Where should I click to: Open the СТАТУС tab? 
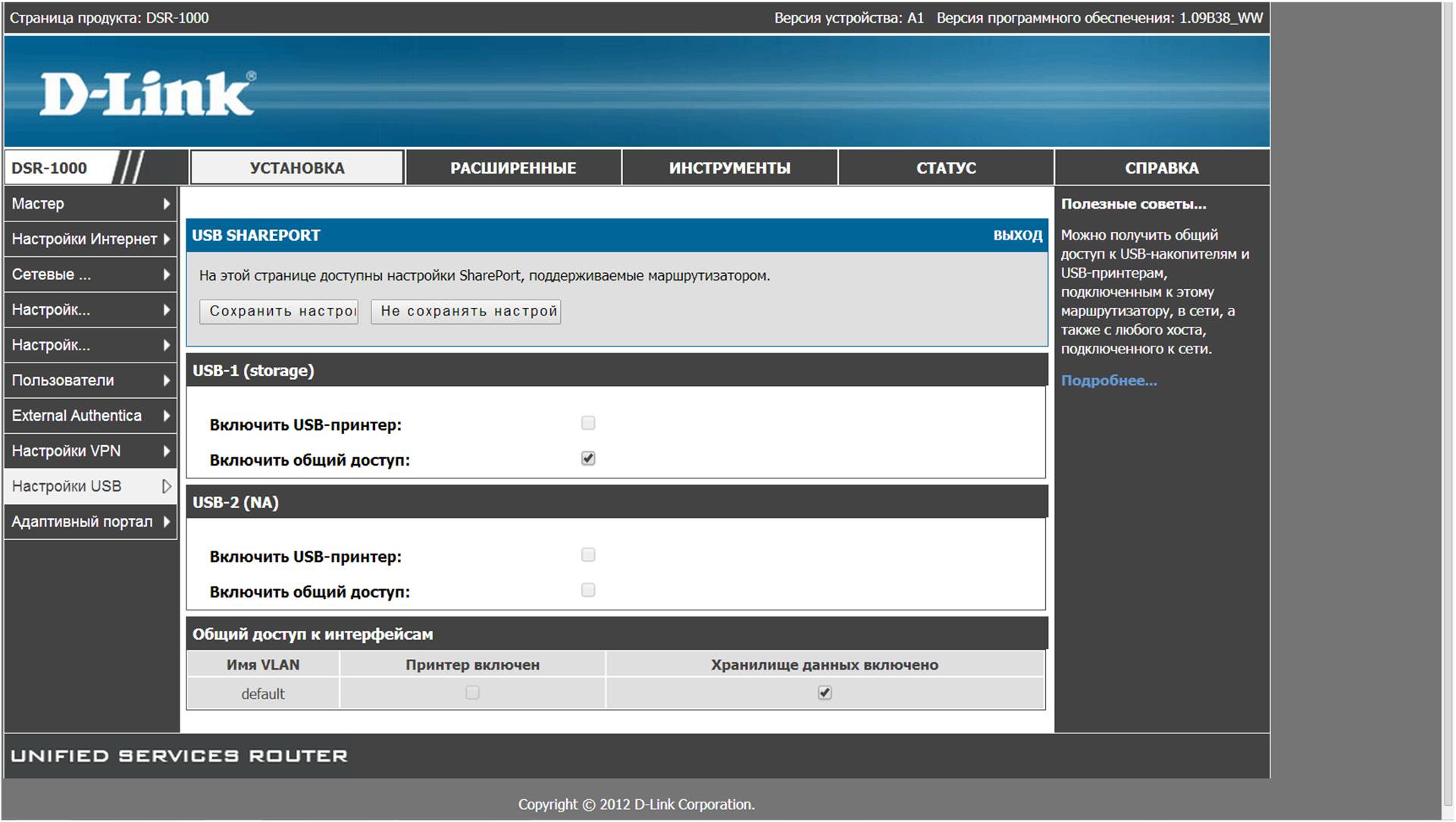point(946,168)
